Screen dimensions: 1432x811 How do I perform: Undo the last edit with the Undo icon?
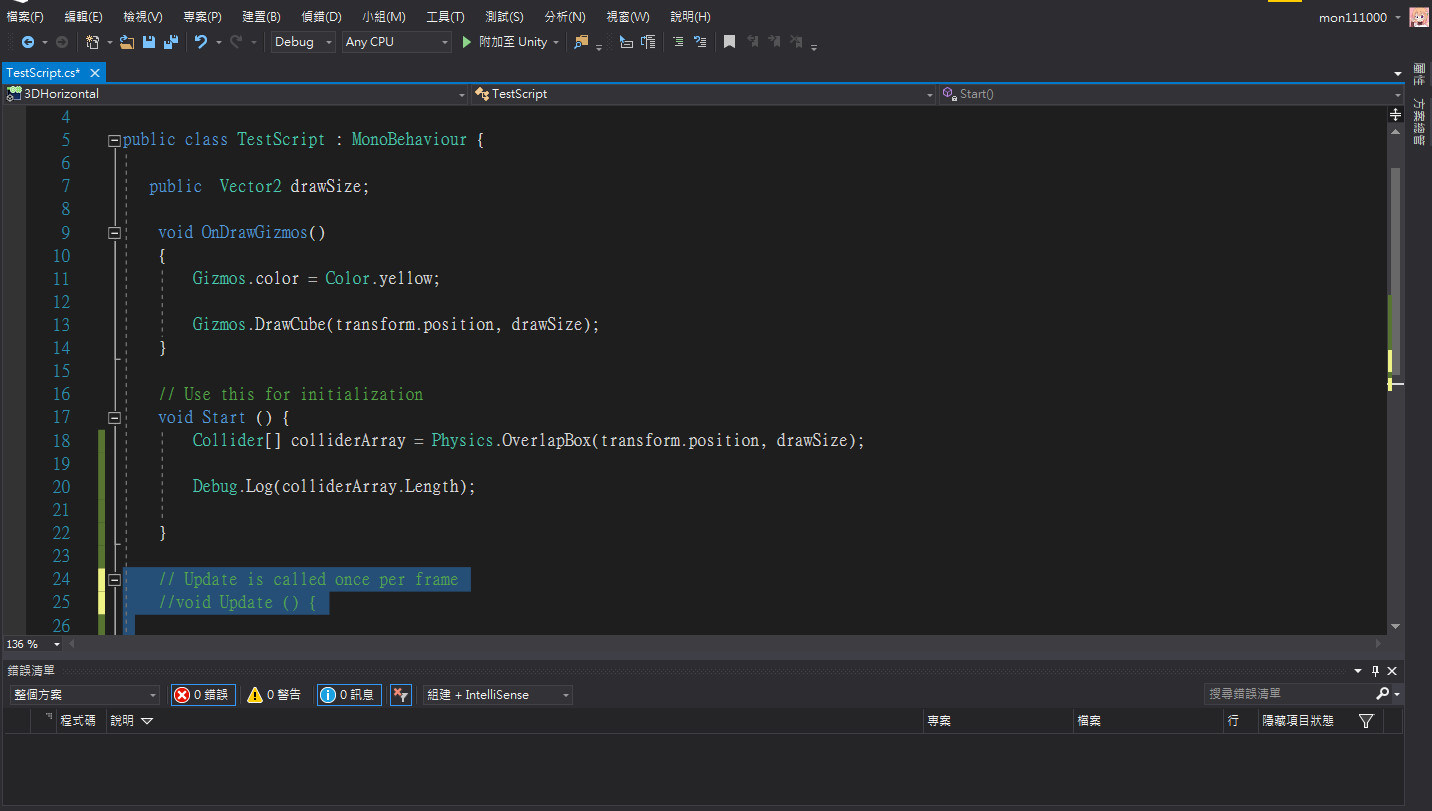pos(203,42)
